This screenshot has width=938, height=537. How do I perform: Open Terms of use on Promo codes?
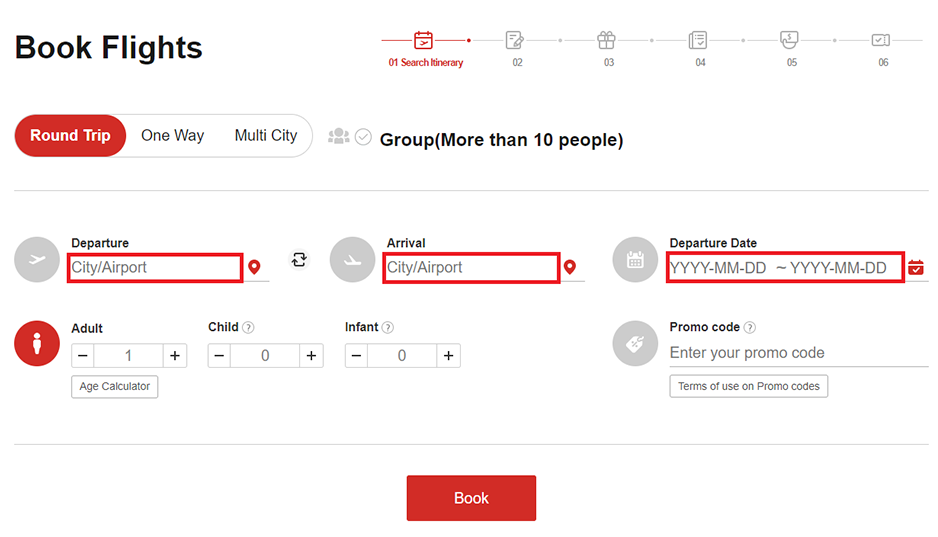748,386
